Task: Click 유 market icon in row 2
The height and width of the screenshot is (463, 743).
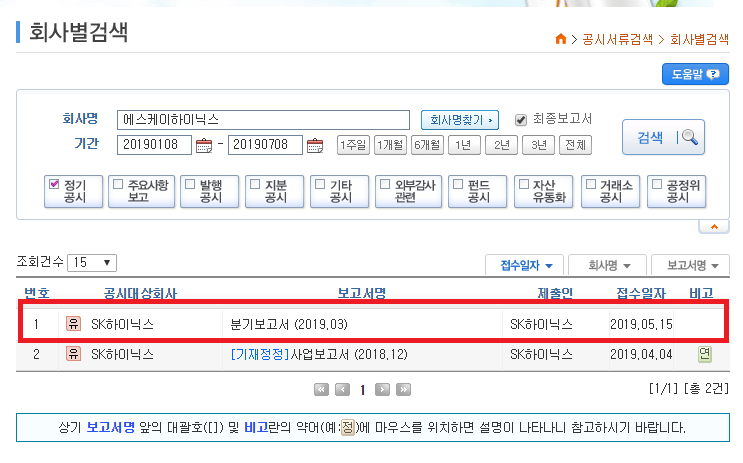Action: point(73,354)
